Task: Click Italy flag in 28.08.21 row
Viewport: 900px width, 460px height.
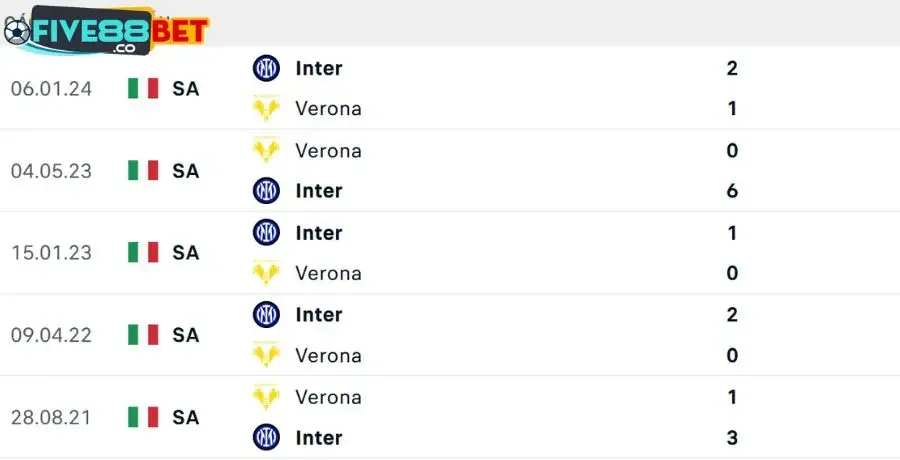Action: pyautogui.click(x=143, y=417)
